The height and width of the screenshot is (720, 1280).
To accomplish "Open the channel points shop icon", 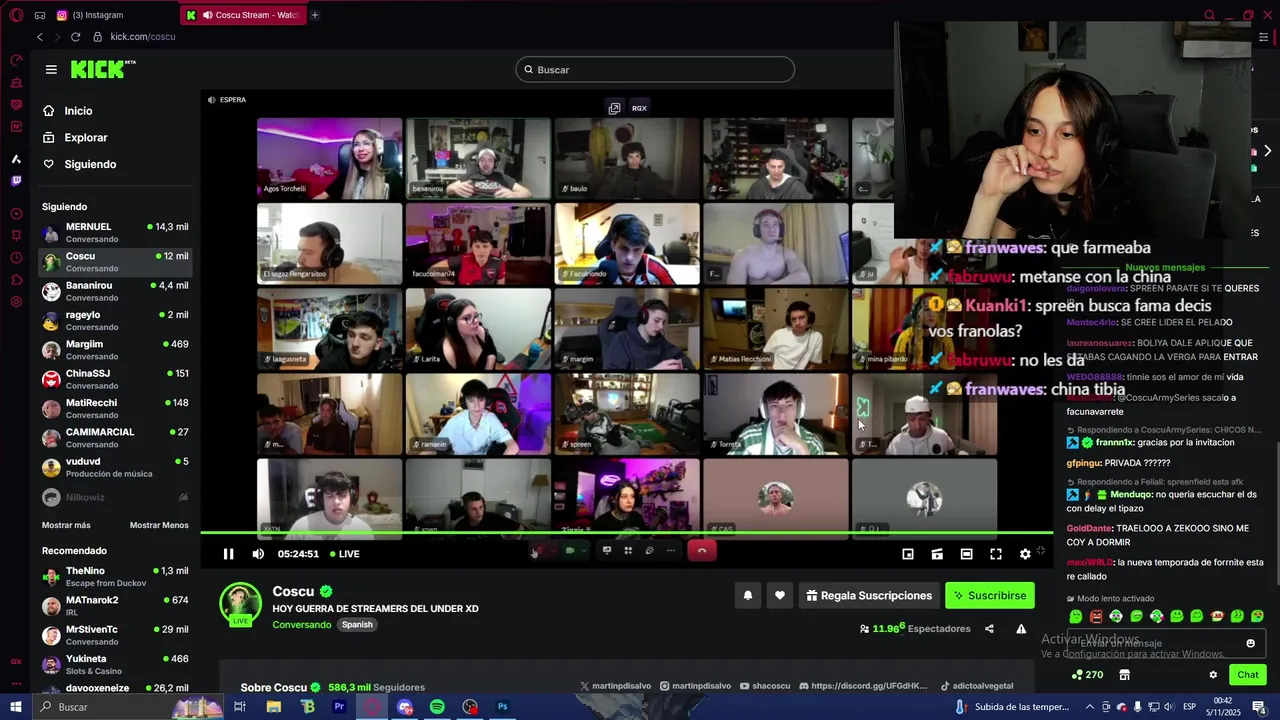I will coord(1124,675).
